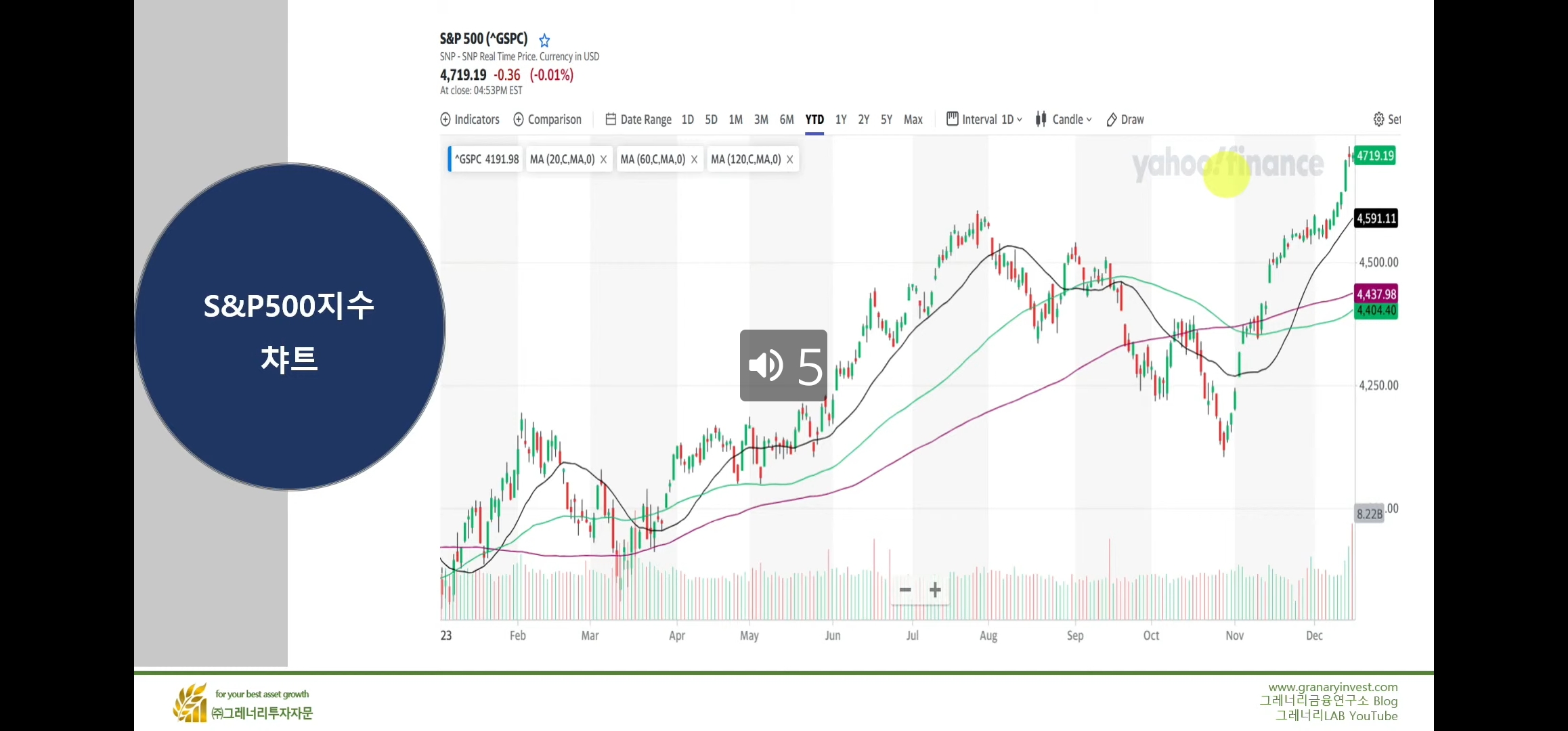
Task: Select the 1M range
Action: (x=736, y=120)
